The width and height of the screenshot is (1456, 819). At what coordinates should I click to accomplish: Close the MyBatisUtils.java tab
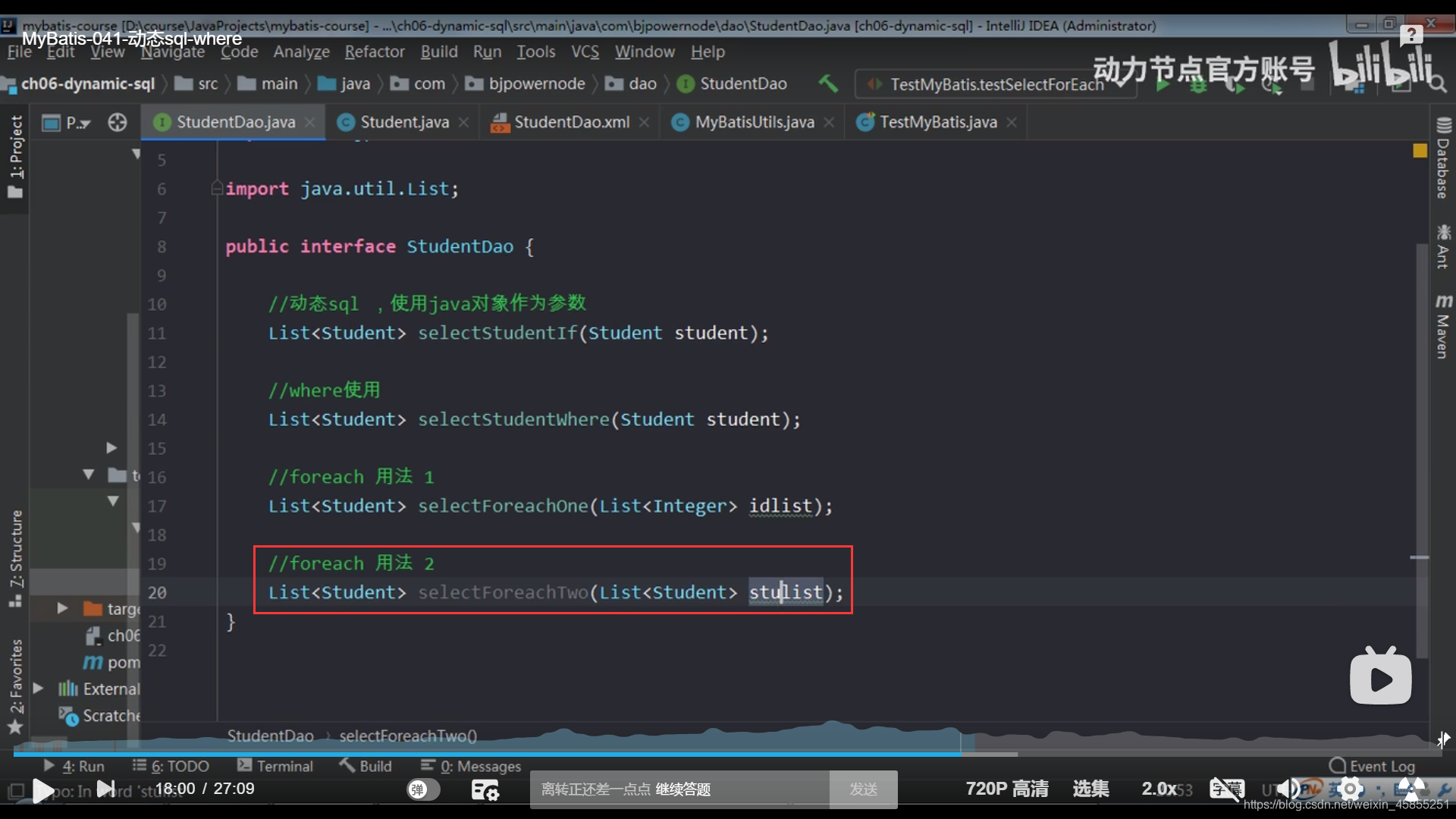point(829,122)
